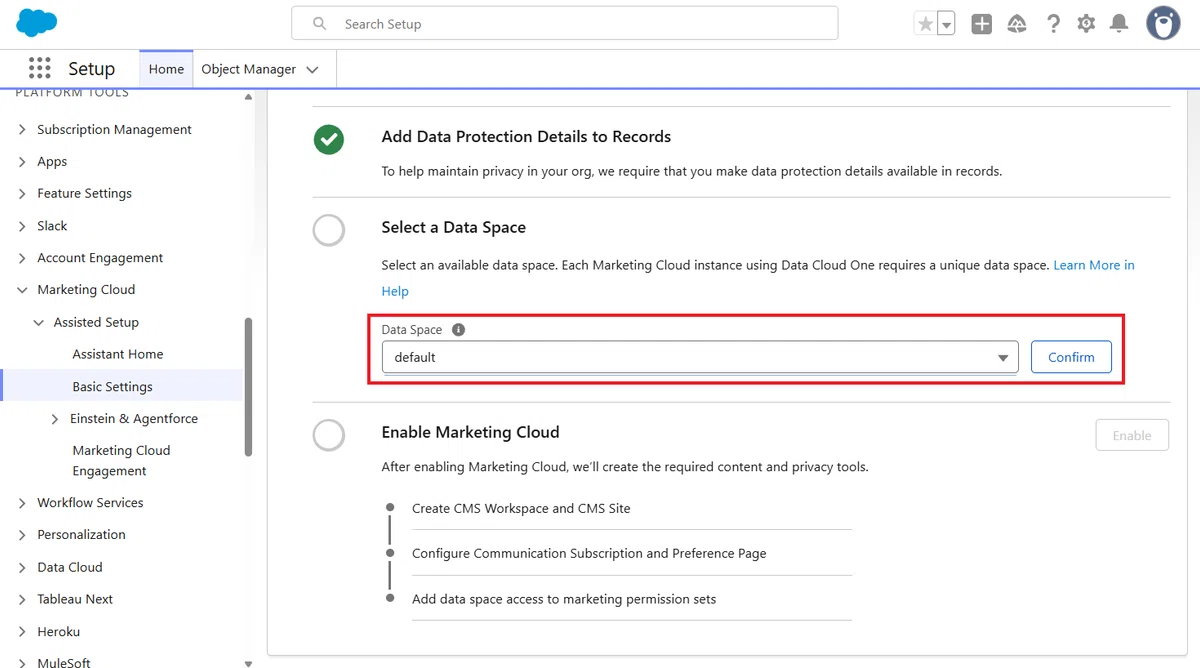The image size is (1200, 668).
Task: Click the Confirm button
Action: 1071,357
